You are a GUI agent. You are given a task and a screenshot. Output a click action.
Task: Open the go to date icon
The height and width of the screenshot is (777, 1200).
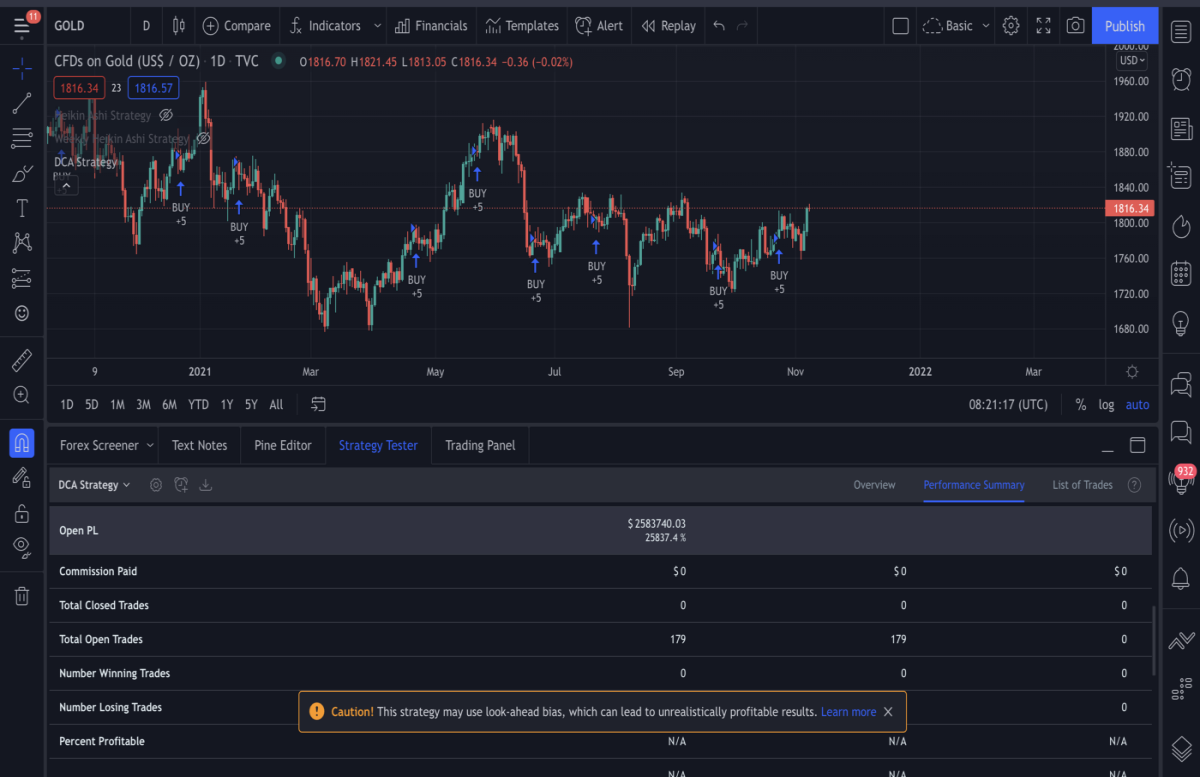(x=319, y=405)
